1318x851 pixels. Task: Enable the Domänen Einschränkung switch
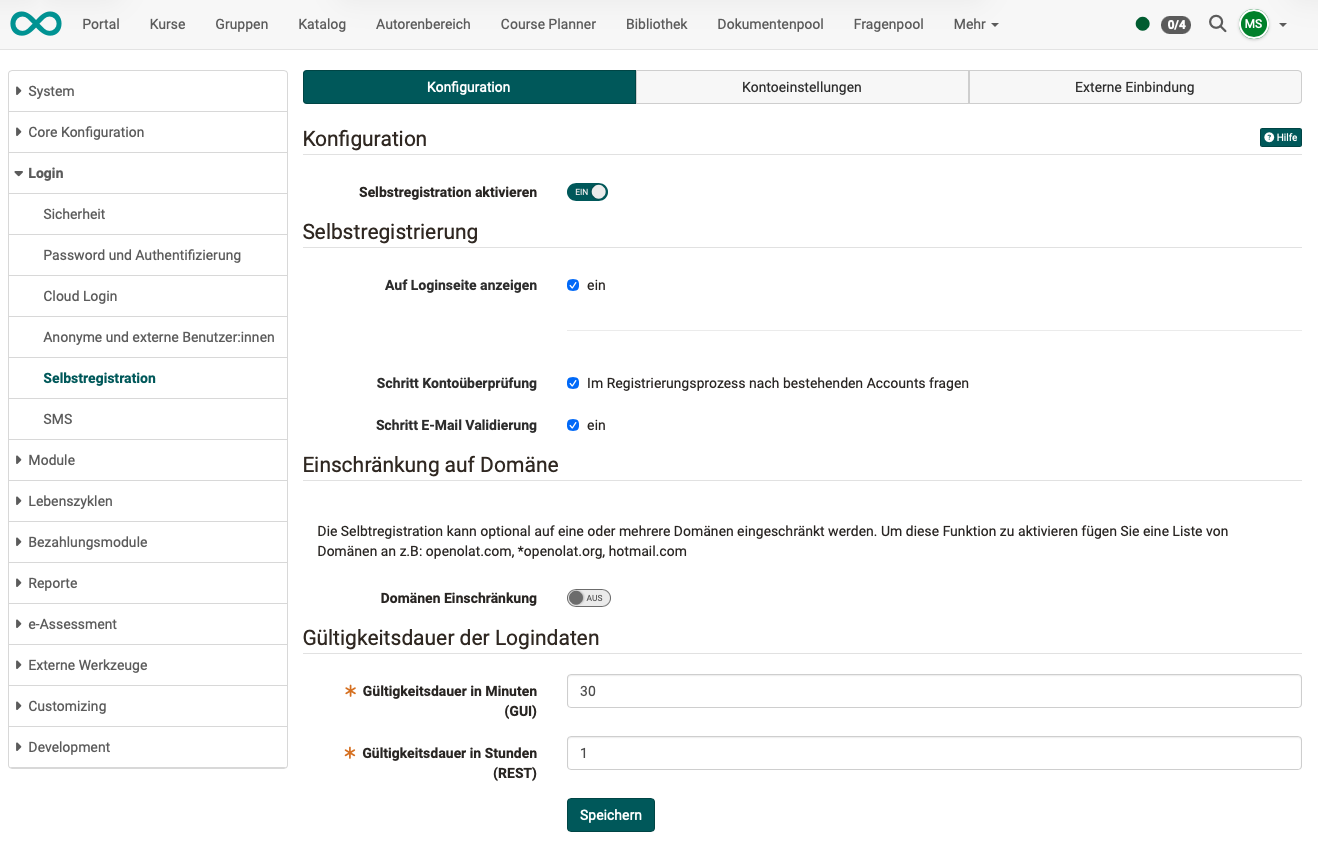click(588, 597)
